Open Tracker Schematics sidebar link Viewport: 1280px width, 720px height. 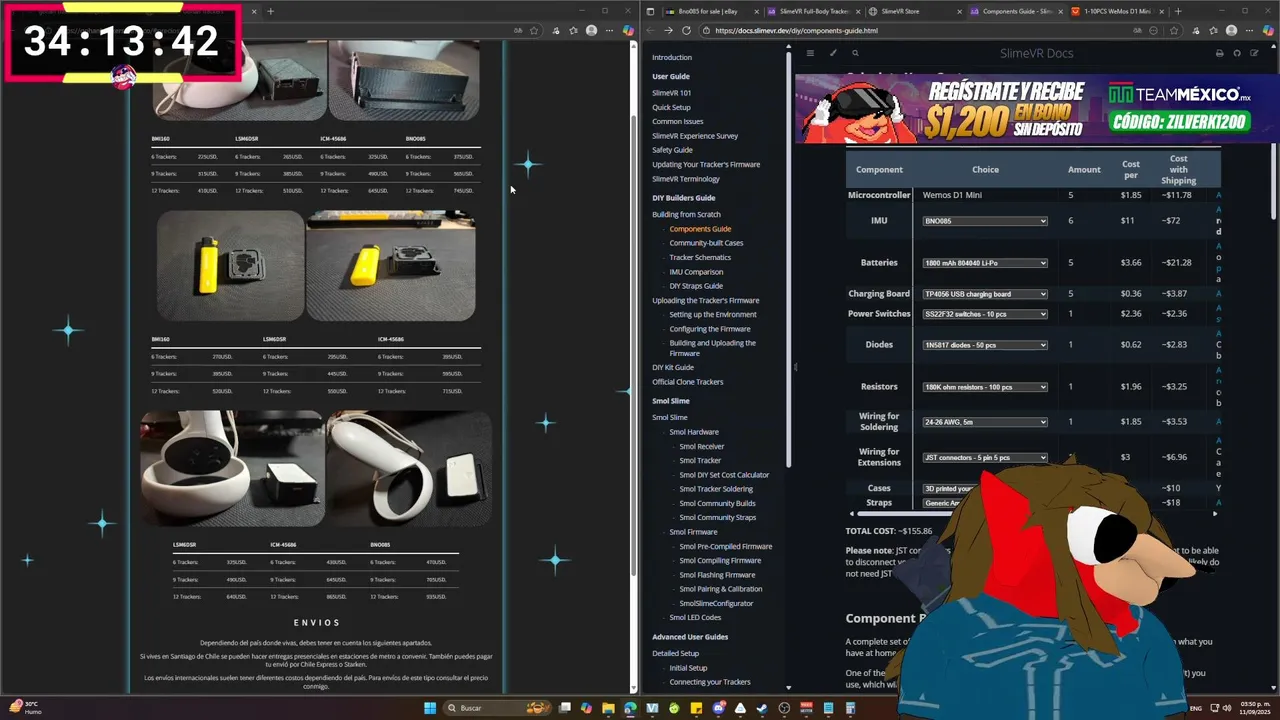[x=700, y=257]
